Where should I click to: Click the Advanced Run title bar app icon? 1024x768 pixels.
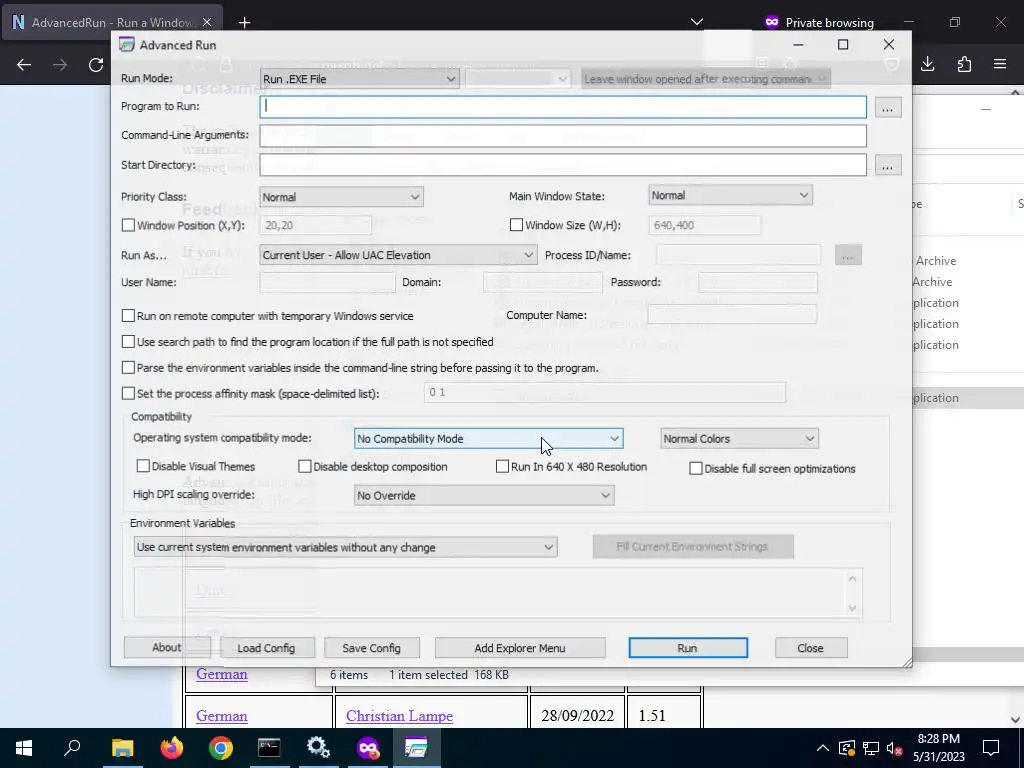pyautogui.click(x=127, y=45)
